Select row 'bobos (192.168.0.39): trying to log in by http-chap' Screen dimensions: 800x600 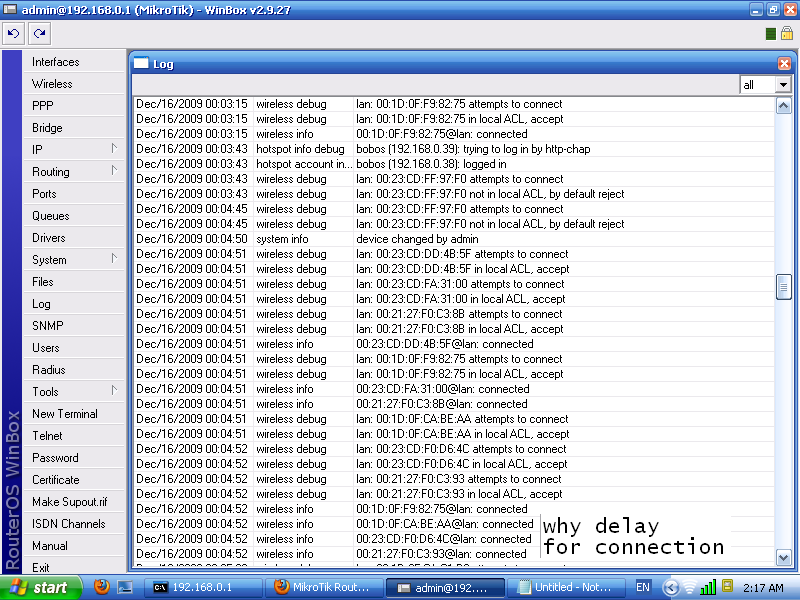tap(454, 149)
